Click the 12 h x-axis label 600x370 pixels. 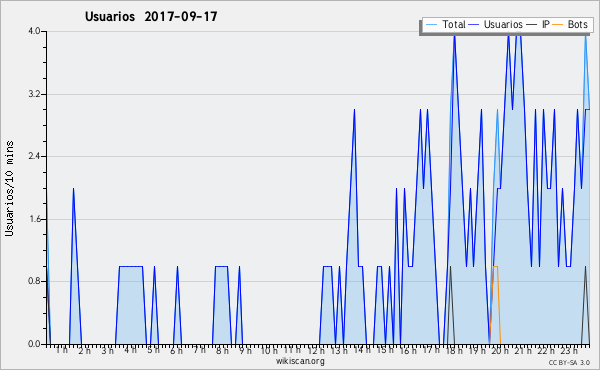[316, 350]
